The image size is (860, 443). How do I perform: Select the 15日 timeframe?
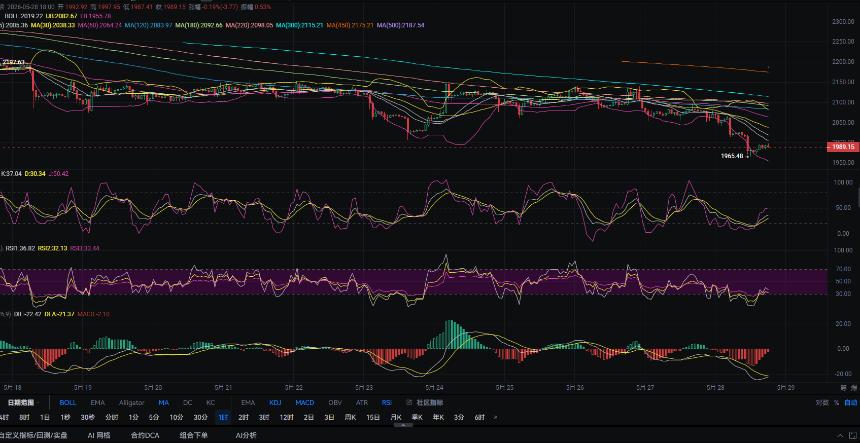373,417
